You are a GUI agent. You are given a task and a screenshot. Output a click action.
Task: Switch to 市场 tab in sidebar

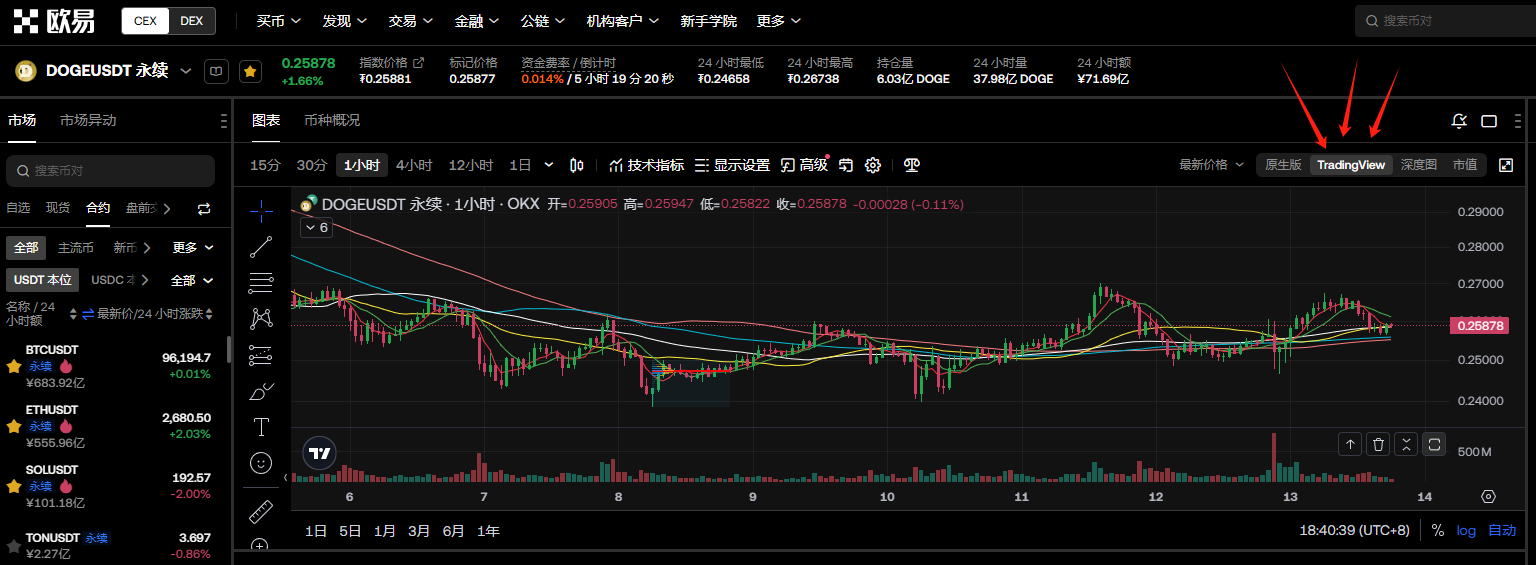[x=22, y=120]
